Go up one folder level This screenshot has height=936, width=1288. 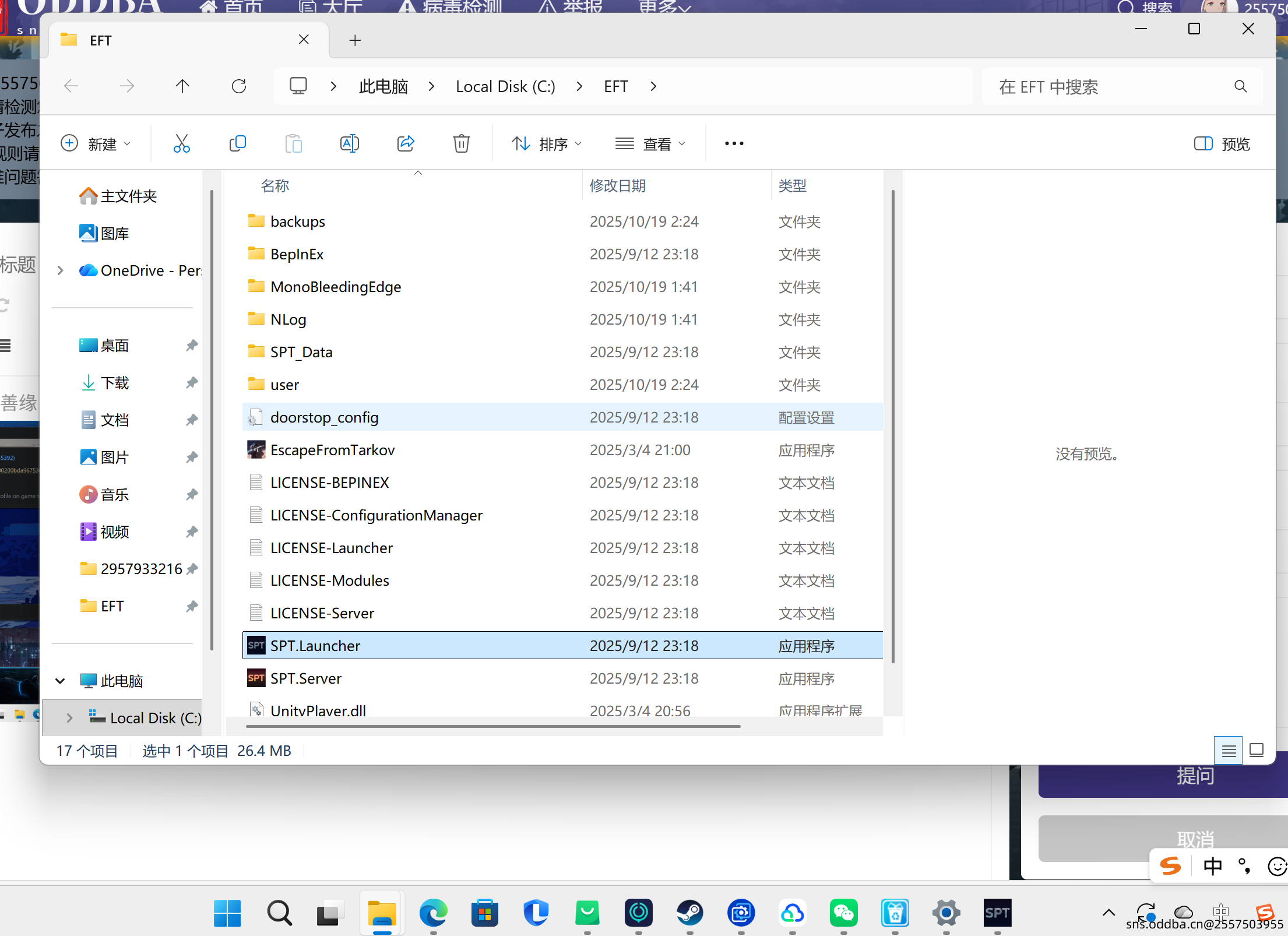[182, 86]
